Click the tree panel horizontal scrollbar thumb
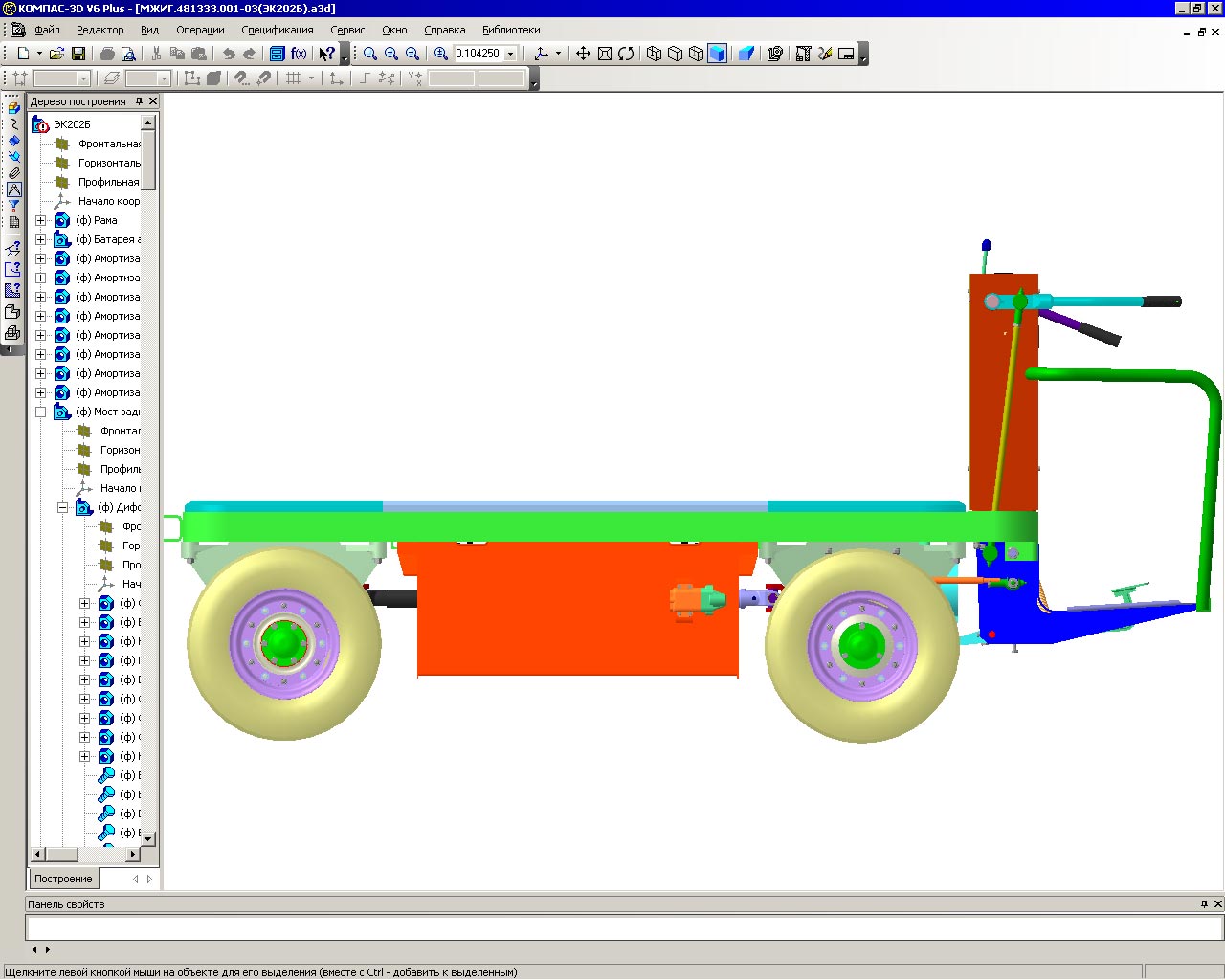The width and height of the screenshot is (1225, 980). click(x=62, y=854)
